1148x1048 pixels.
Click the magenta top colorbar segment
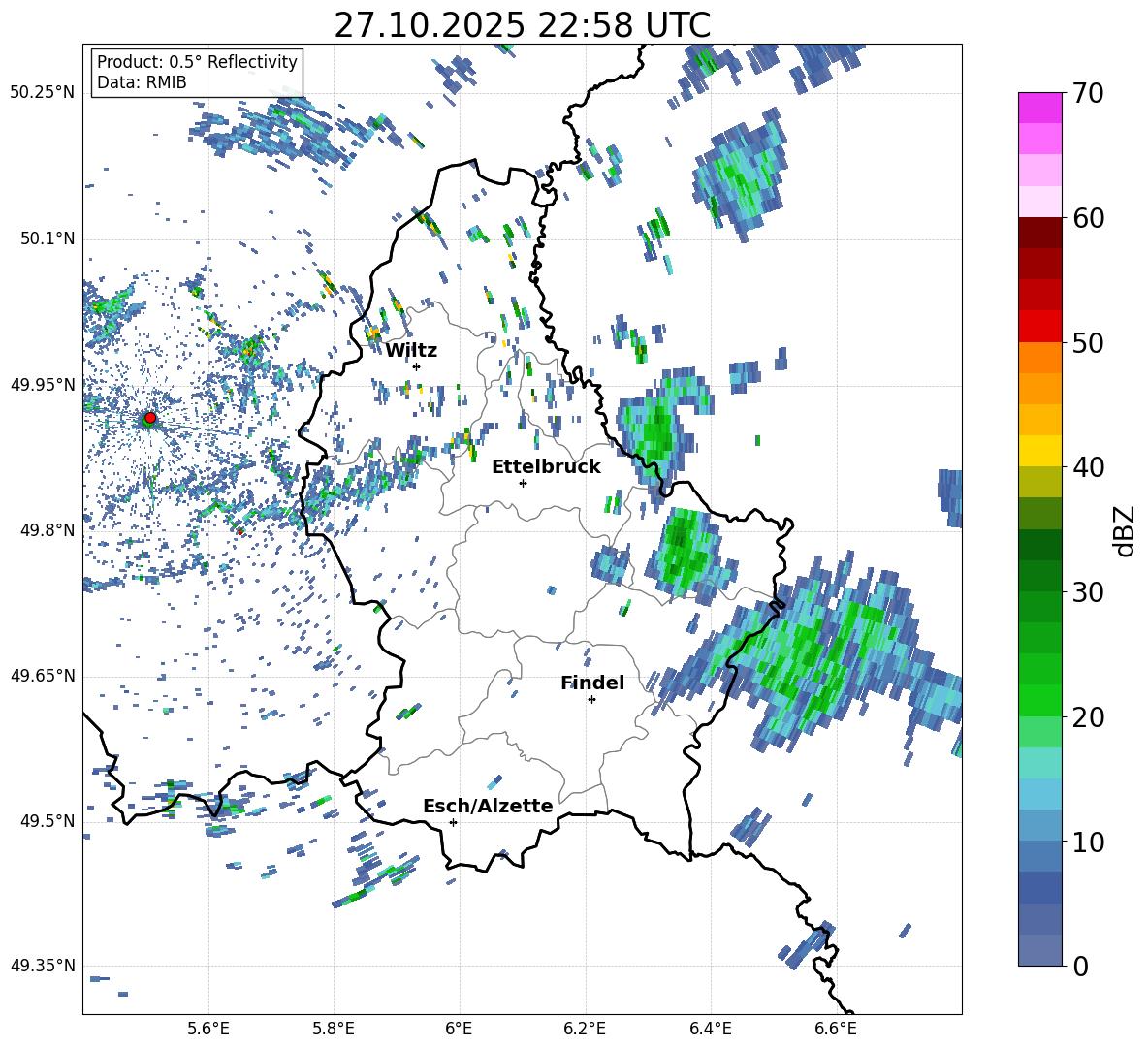point(1039,109)
